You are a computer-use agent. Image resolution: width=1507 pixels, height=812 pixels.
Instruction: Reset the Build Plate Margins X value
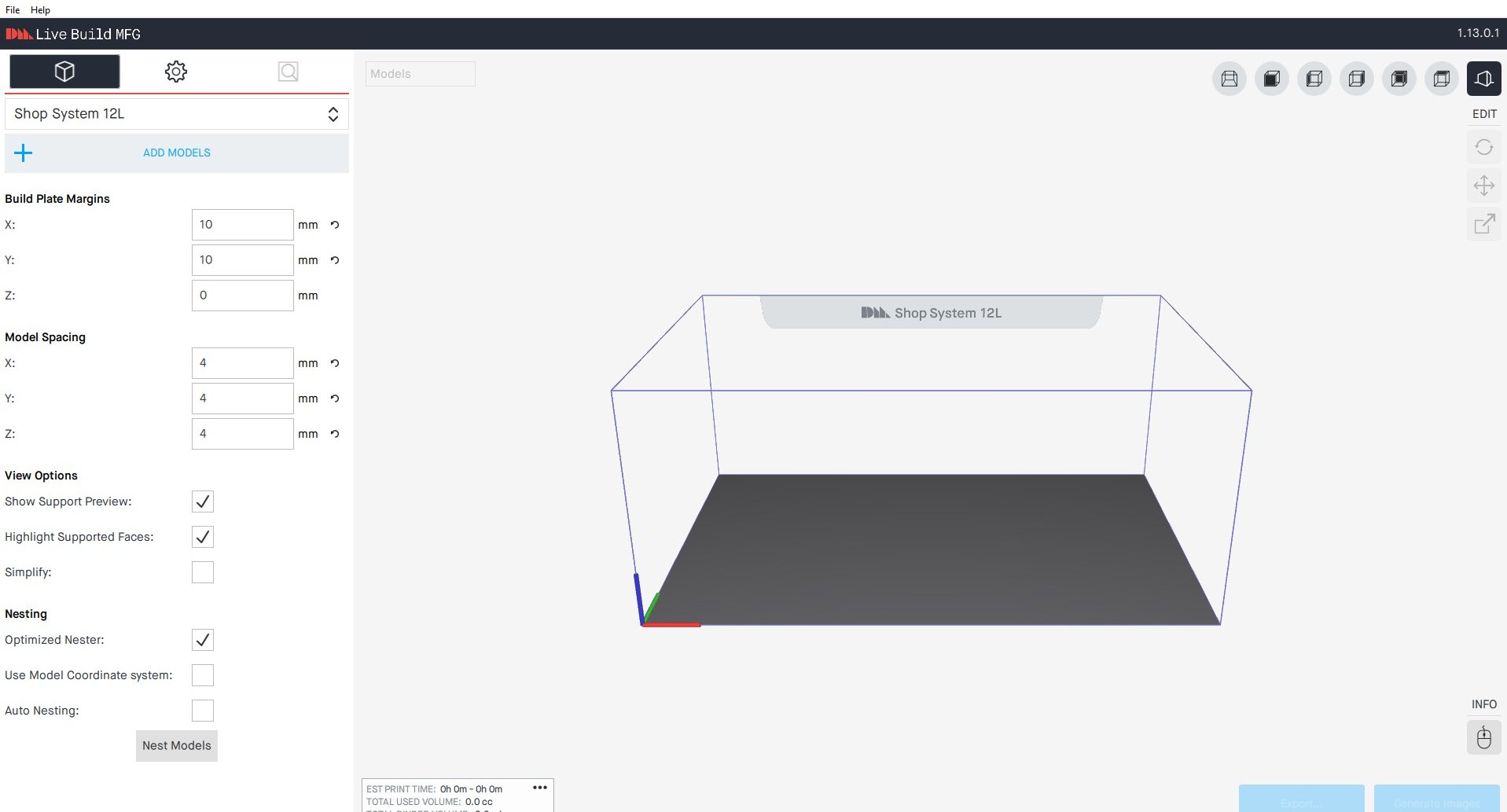point(335,225)
